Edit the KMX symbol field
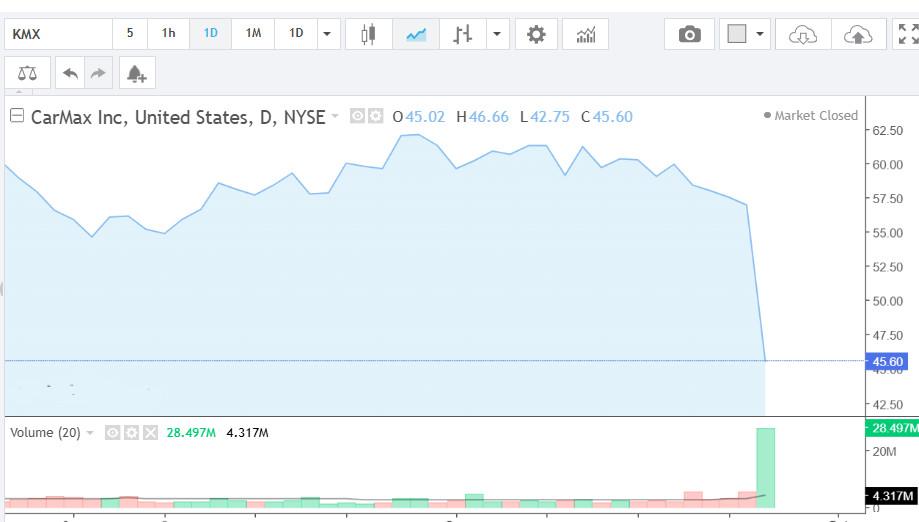919x522 pixels. [58, 35]
